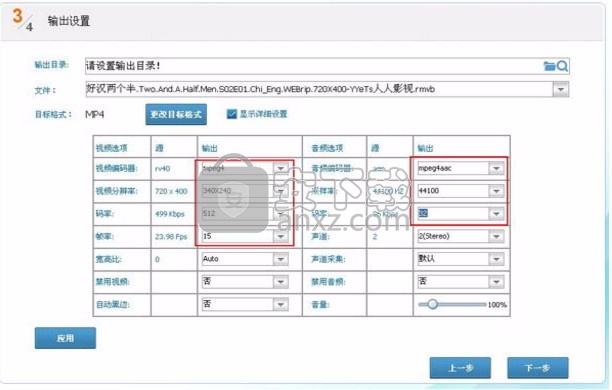Proceed with 下一步 button

(538, 368)
